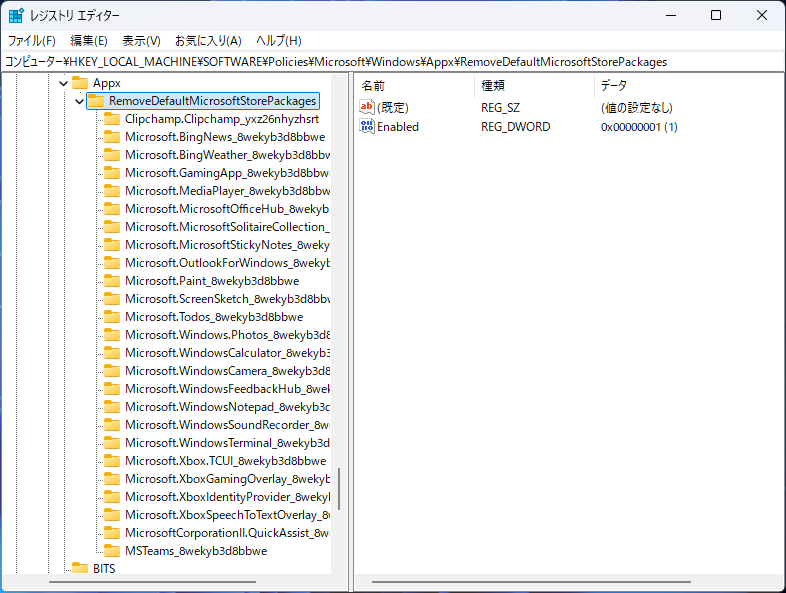Screen dimensions: 786x593
Task: Select the Clipchamp.Clipchamp folder icon
Action: pyautogui.click(x=112, y=119)
